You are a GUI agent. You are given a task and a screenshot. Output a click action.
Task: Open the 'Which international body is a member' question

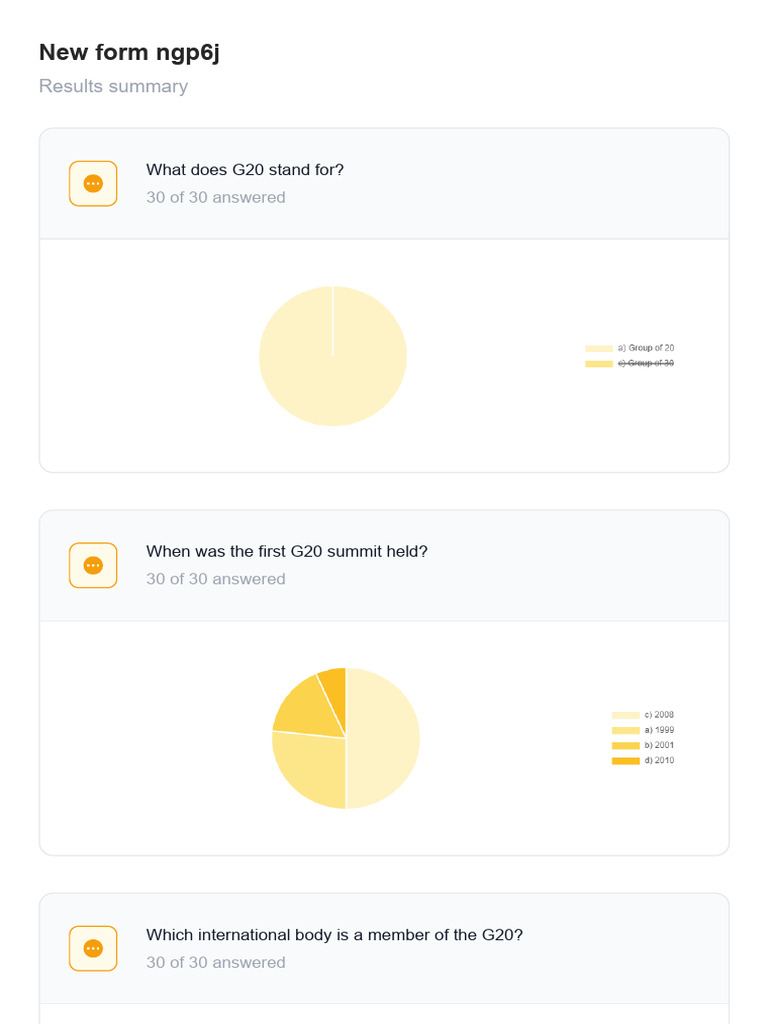(334, 935)
